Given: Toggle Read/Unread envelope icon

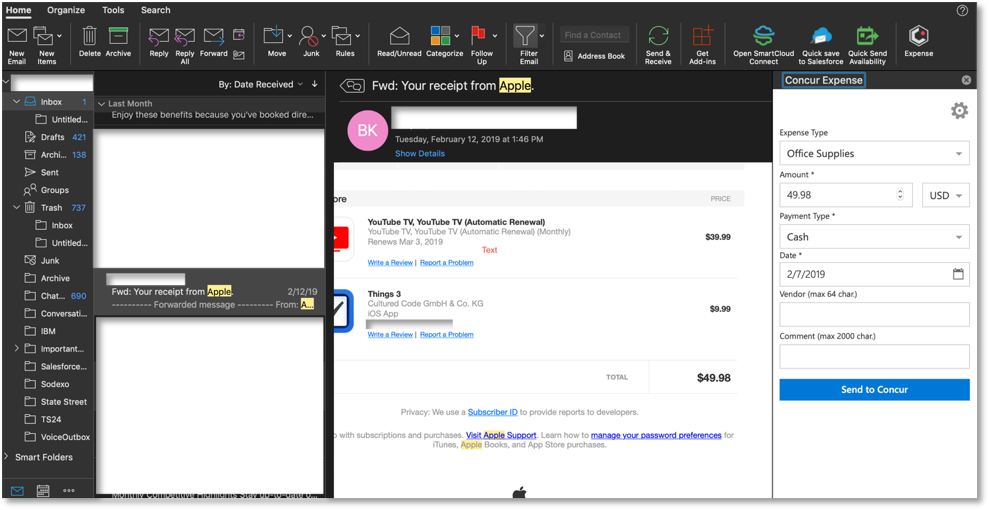Looking at the screenshot, I should [399, 37].
